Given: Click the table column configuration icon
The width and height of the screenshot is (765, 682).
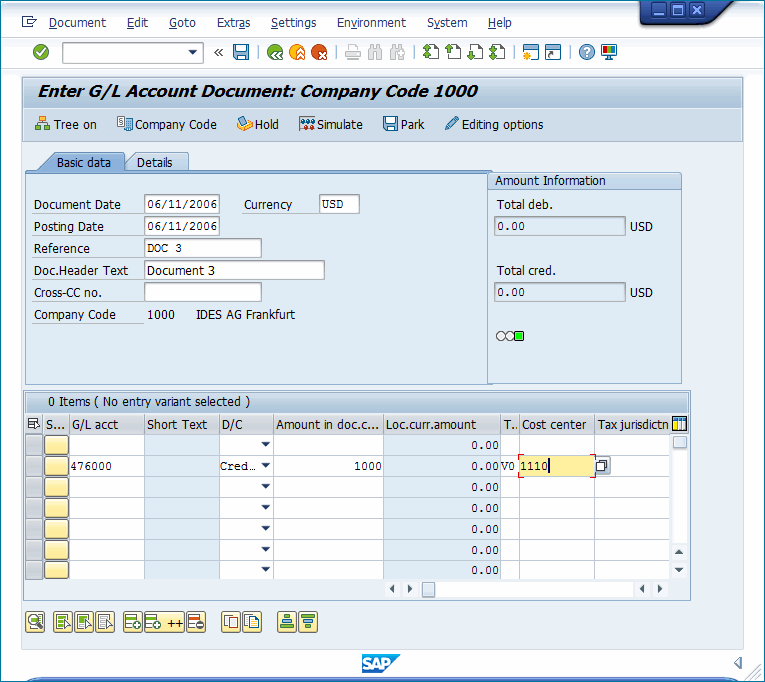Looking at the screenshot, I should pos(680,424).
